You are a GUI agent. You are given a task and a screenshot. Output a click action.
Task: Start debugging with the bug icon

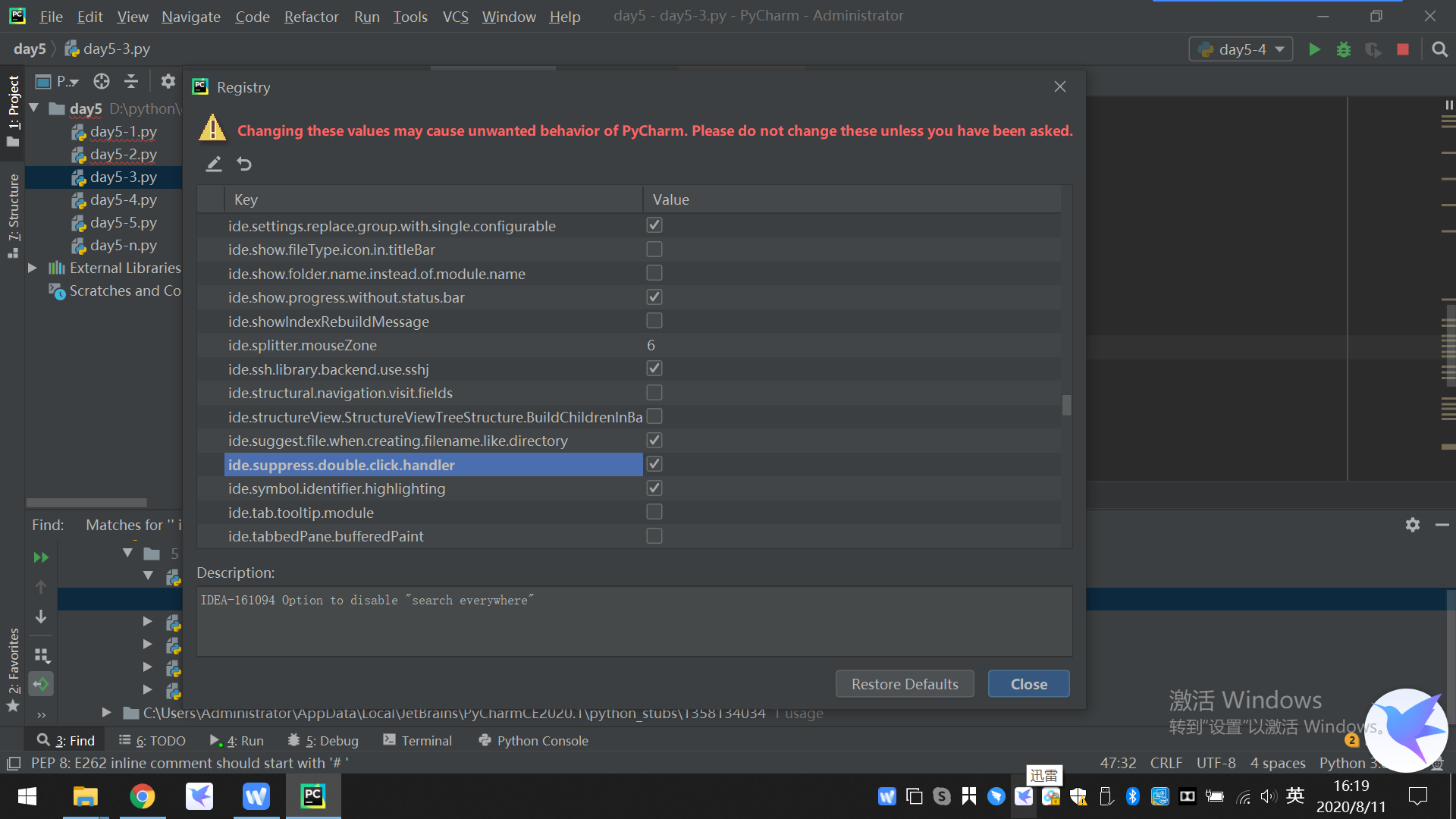1344,49
